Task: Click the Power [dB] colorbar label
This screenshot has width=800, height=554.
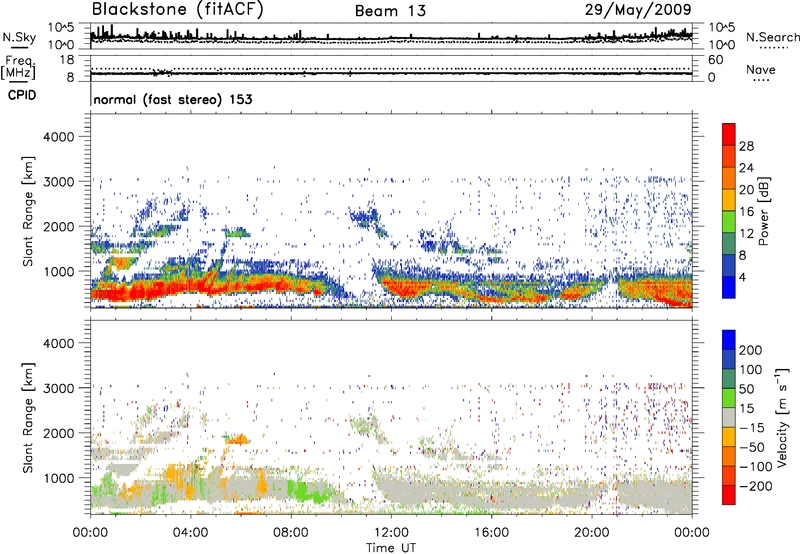Action: pyautogui.click(x=763, y=211)
